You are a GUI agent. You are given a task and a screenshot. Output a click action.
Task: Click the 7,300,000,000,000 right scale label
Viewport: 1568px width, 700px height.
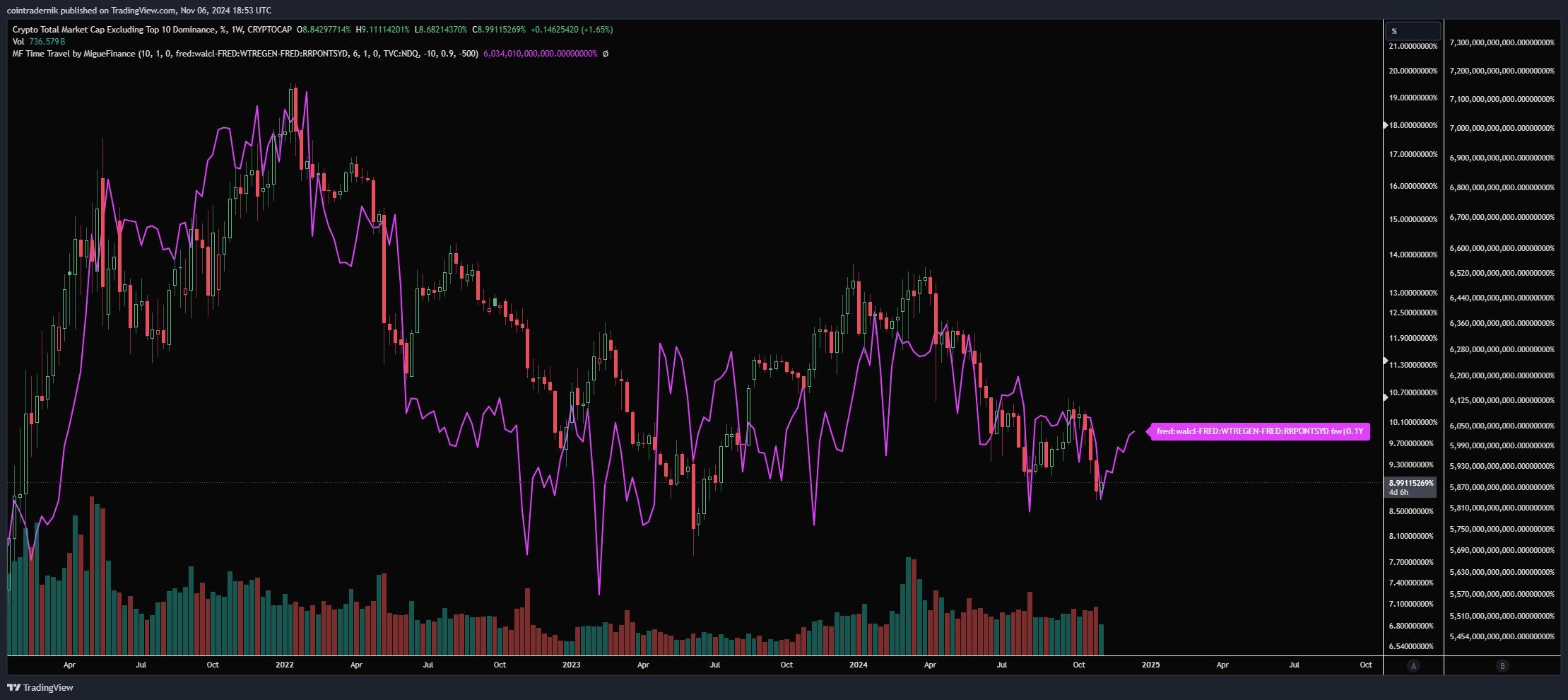[1502, 42]
